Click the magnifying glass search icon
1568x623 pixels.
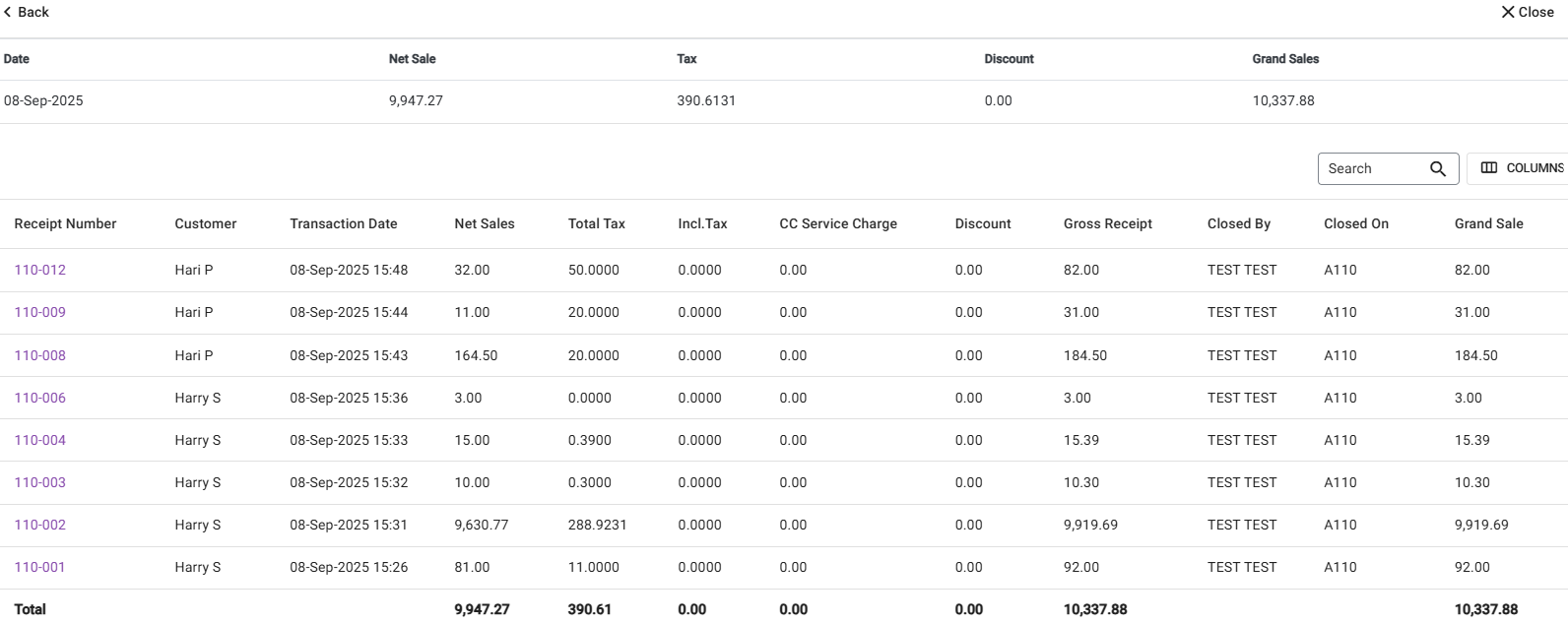(1437, 168)
